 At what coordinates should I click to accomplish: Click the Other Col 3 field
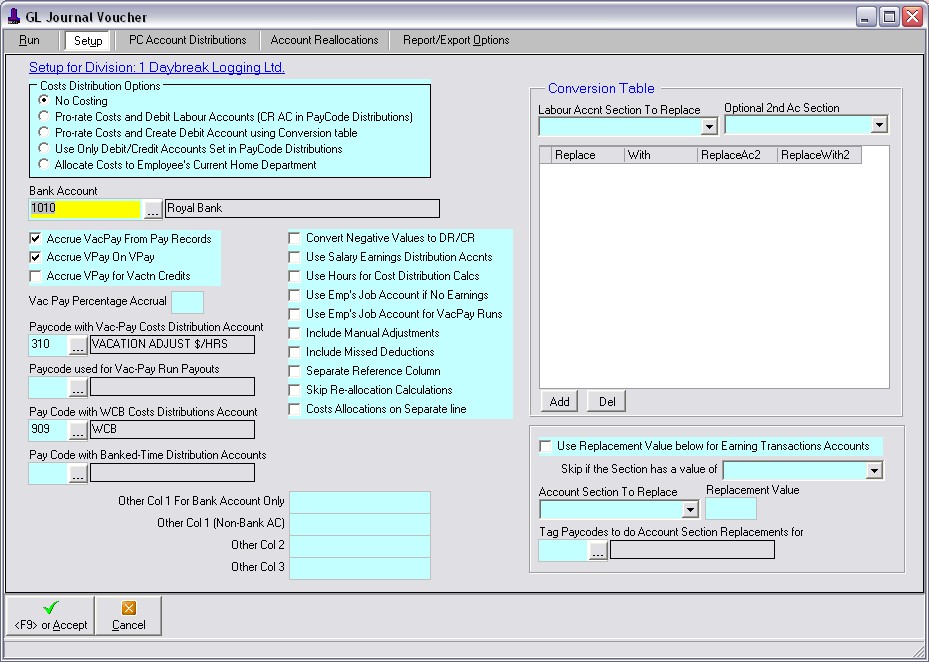pyautogui.click(x=360, y=568)
